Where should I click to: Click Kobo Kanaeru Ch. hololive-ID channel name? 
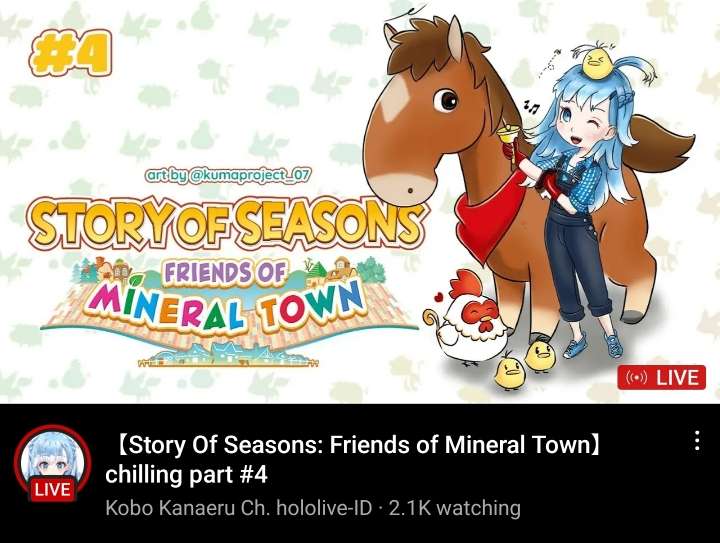238,508
